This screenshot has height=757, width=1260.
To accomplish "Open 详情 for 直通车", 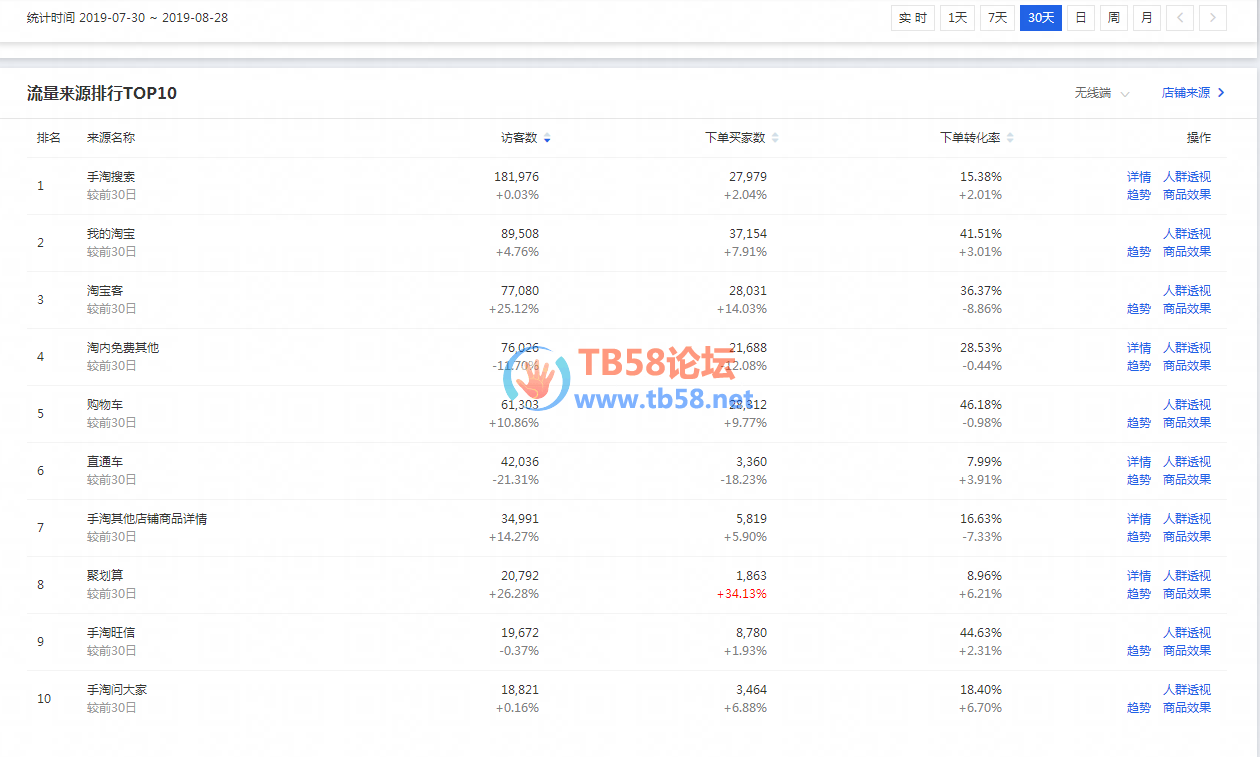I will click(1139, 462).
